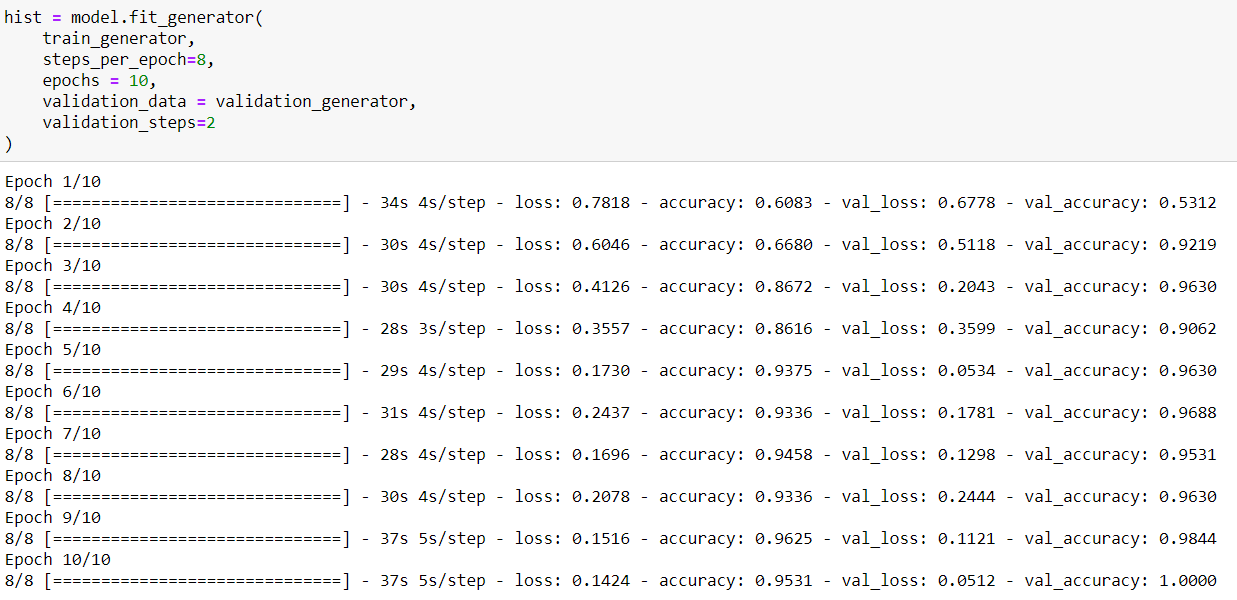This screenshot has width=1237, height=600.
Task: Select the epochs = 10 line
Action: [x=96, y=79]
